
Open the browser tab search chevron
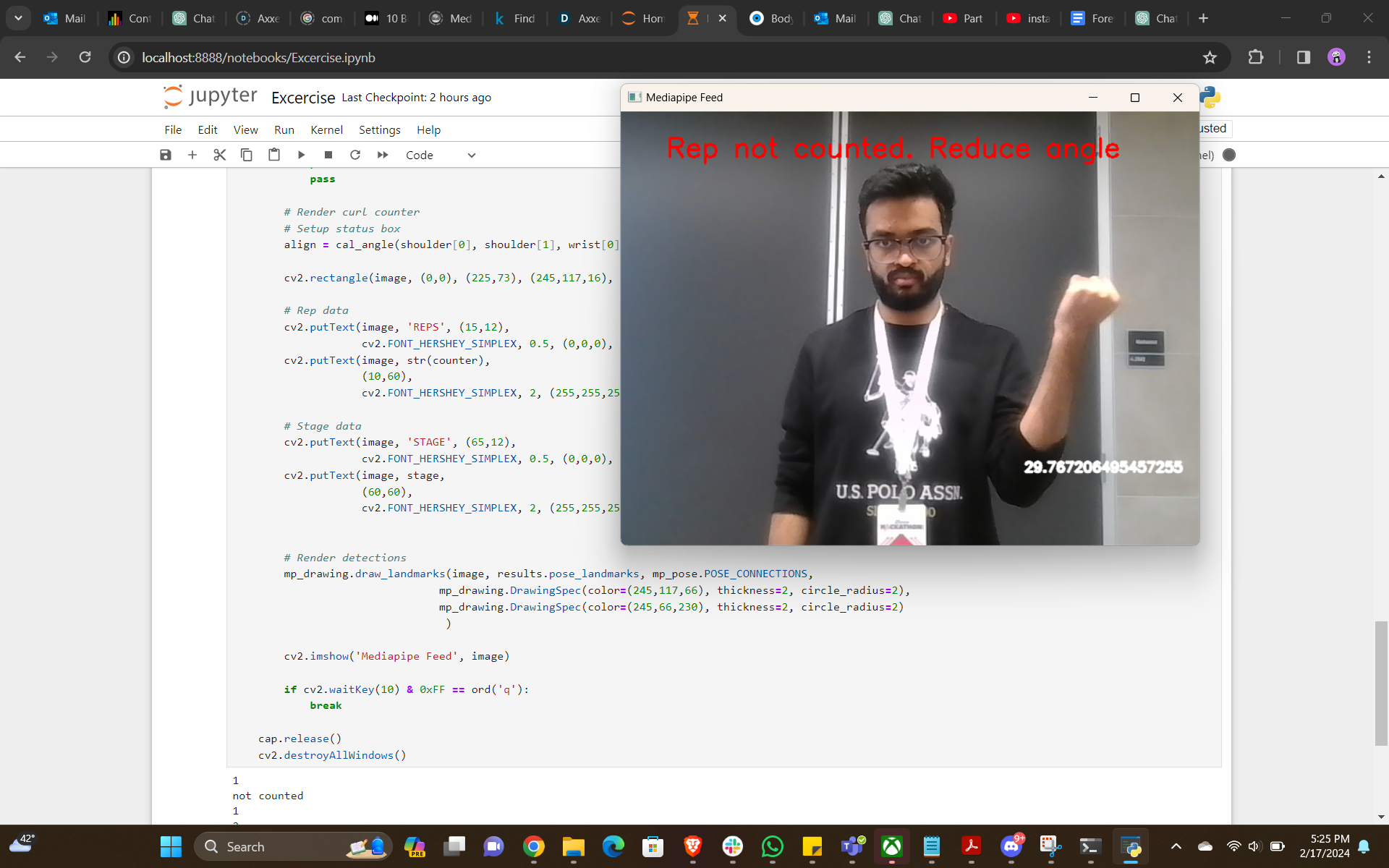tap(18, 18)
